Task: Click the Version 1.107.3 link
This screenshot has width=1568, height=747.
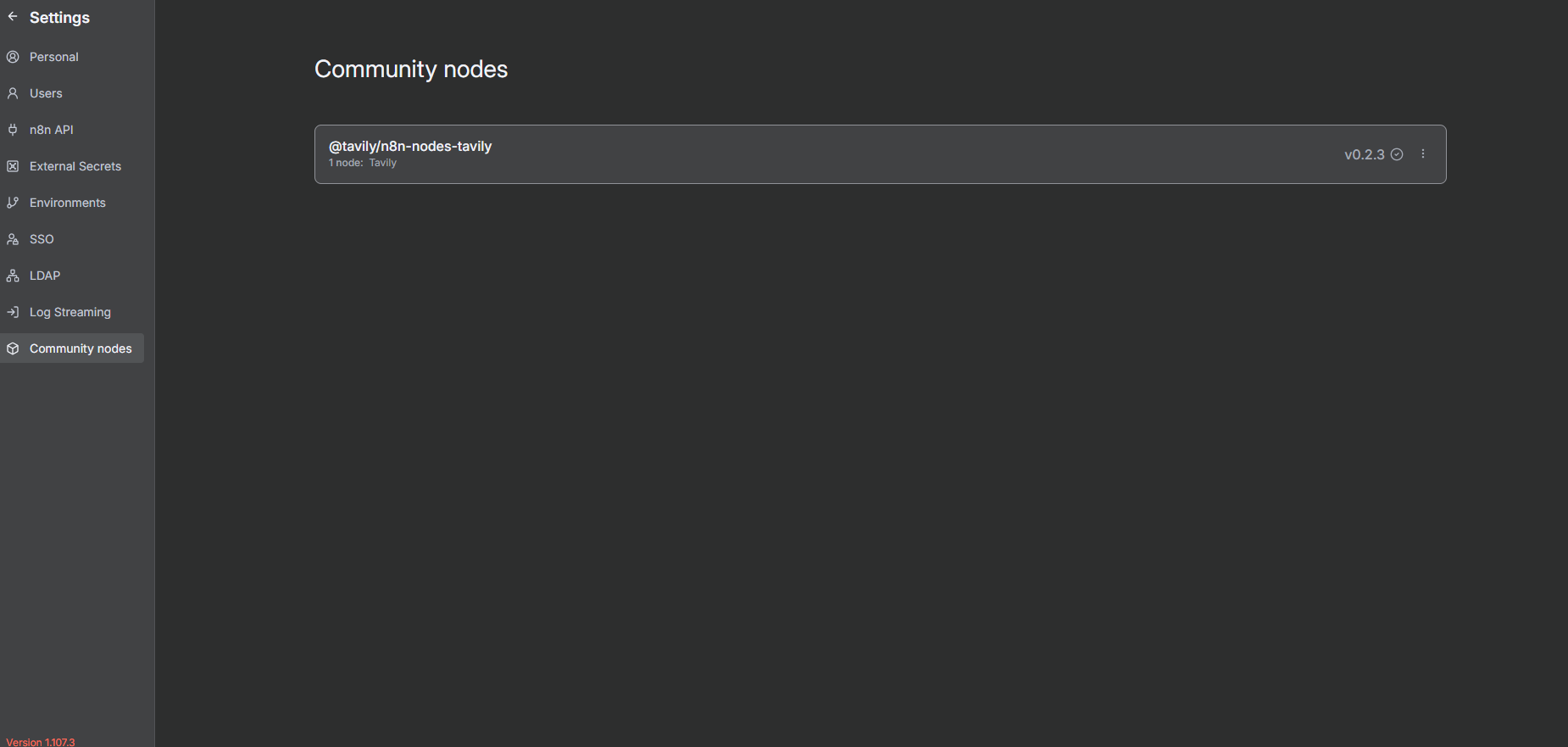Action: click(x=39, y=741)
